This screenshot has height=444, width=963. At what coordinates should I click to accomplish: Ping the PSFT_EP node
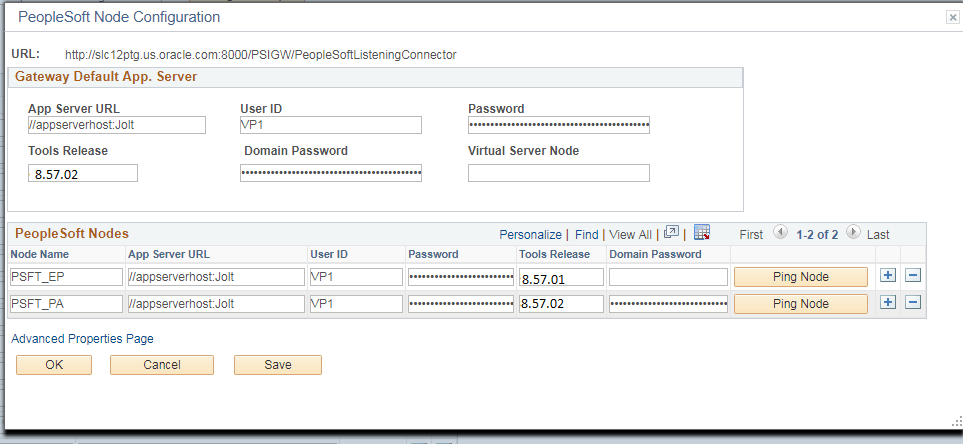pos(801,277)
